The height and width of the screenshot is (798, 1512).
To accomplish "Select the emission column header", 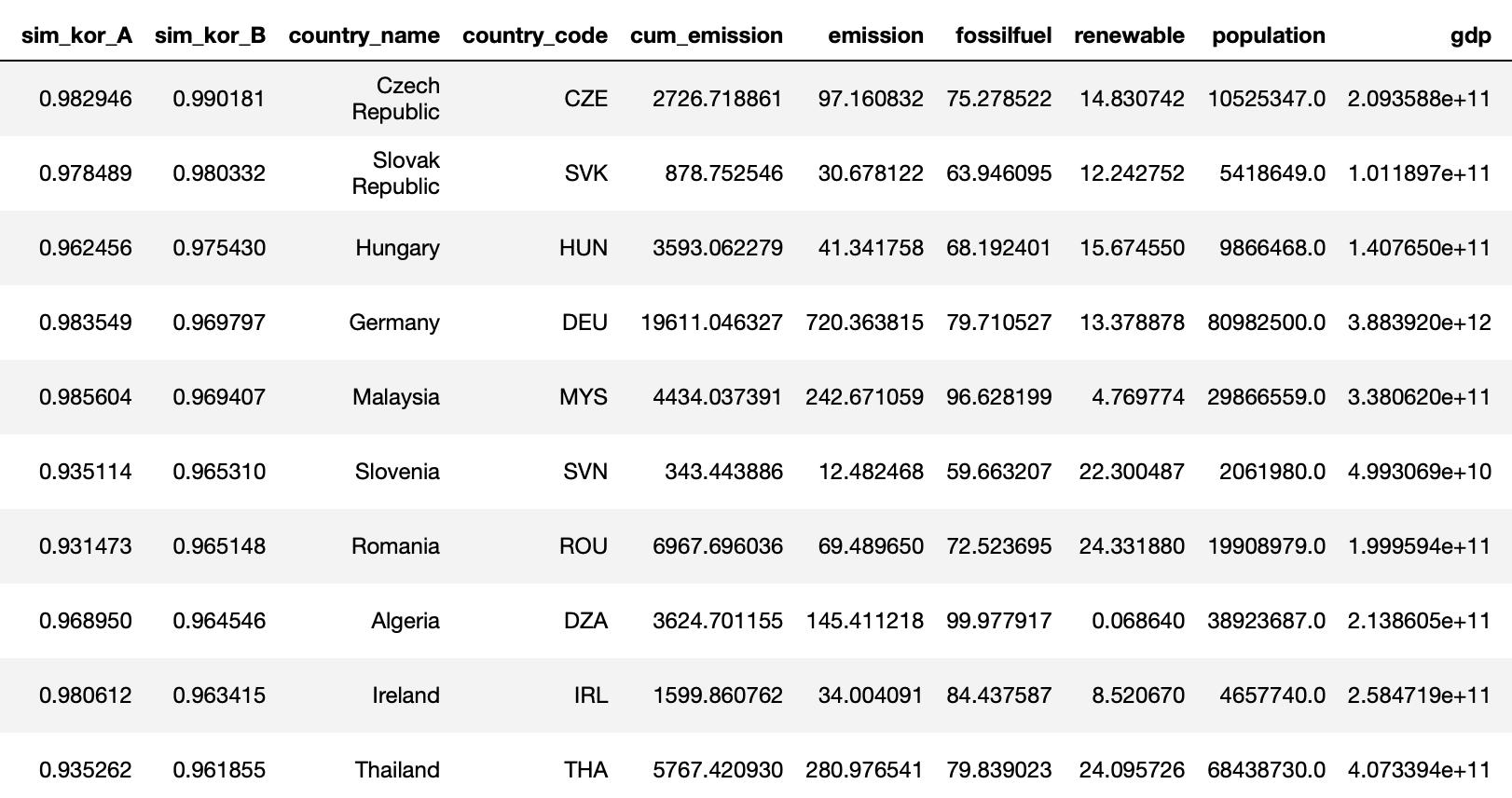I will tap(875, 35).
